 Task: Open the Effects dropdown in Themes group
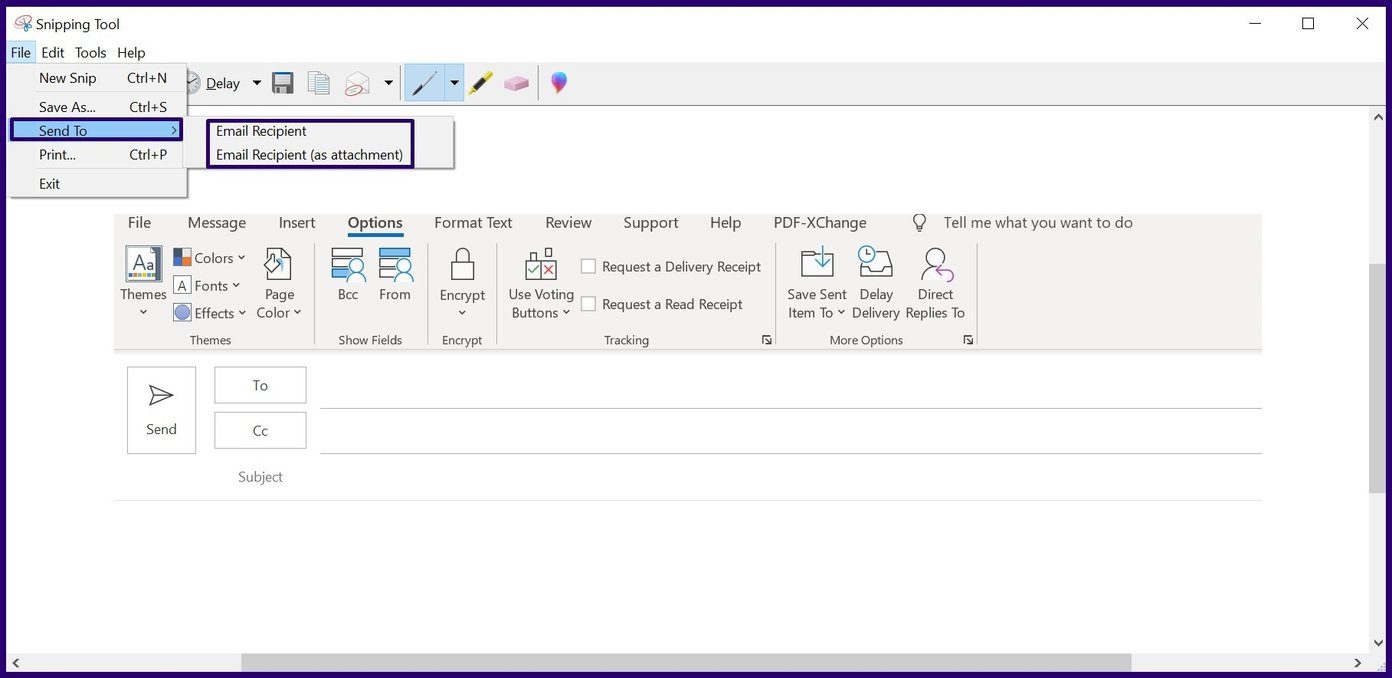tap(210, 313)
